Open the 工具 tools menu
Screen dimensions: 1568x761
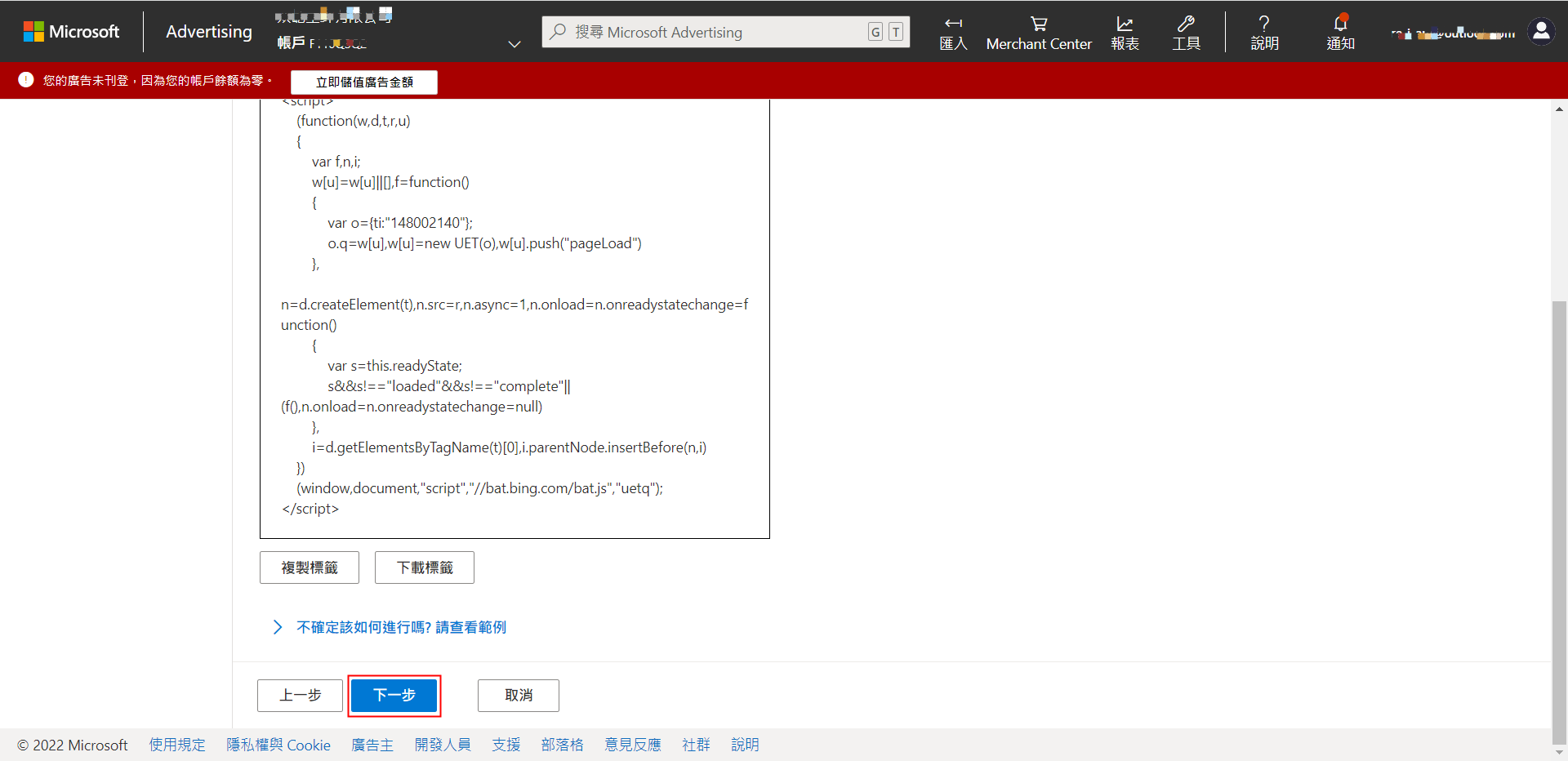[1186, 33]
